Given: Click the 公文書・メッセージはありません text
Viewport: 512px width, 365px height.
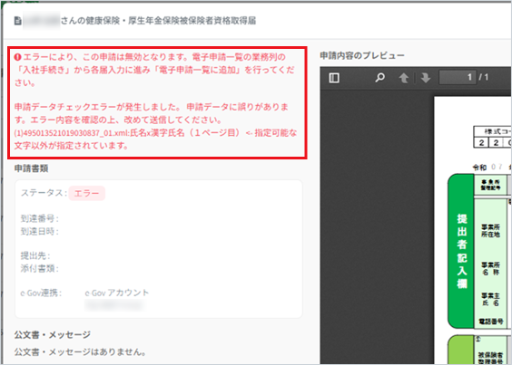Looking at the screenshot, I should coord(80,352).
